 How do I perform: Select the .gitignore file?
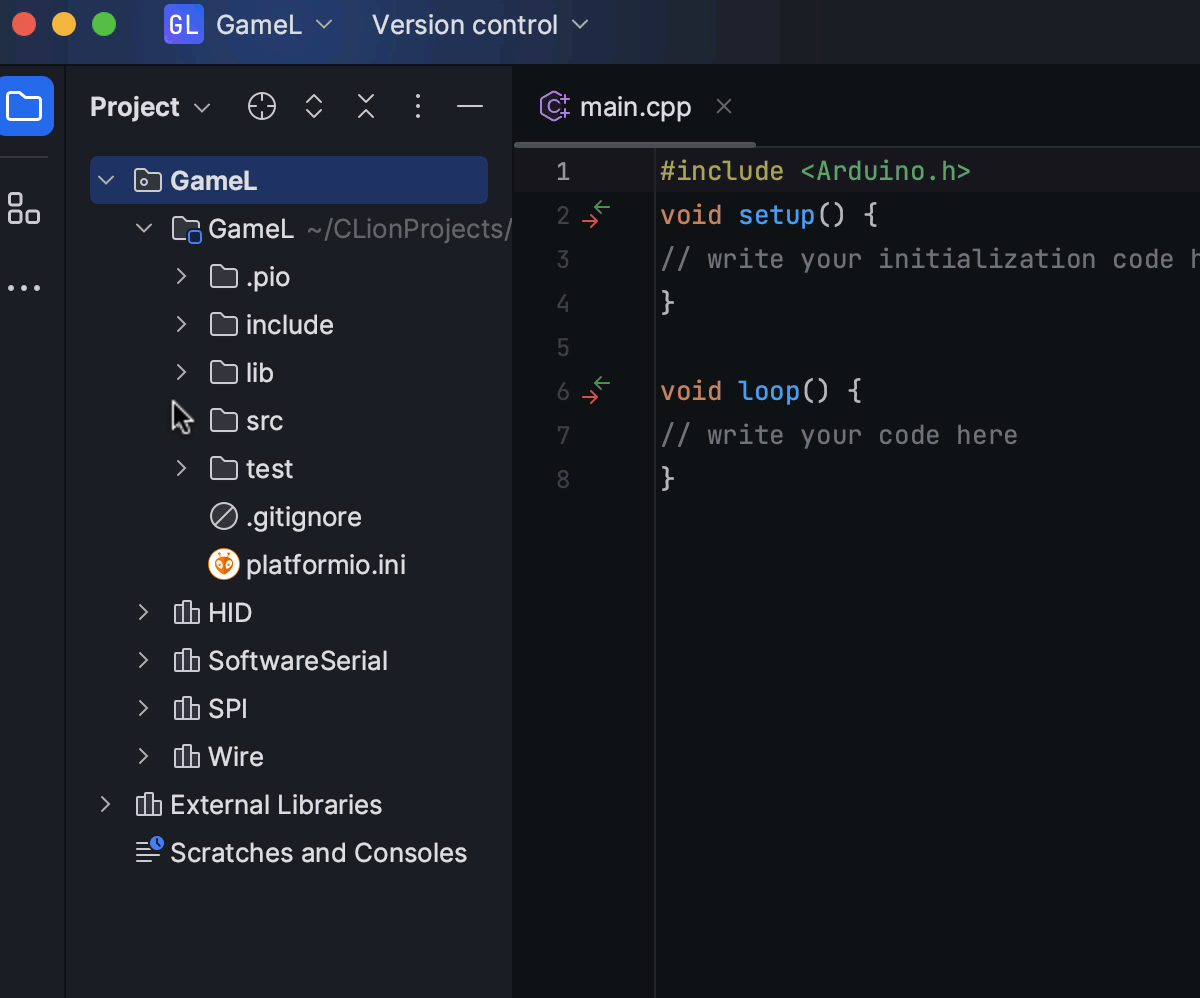pyautogui.click(x=303, y=517)
